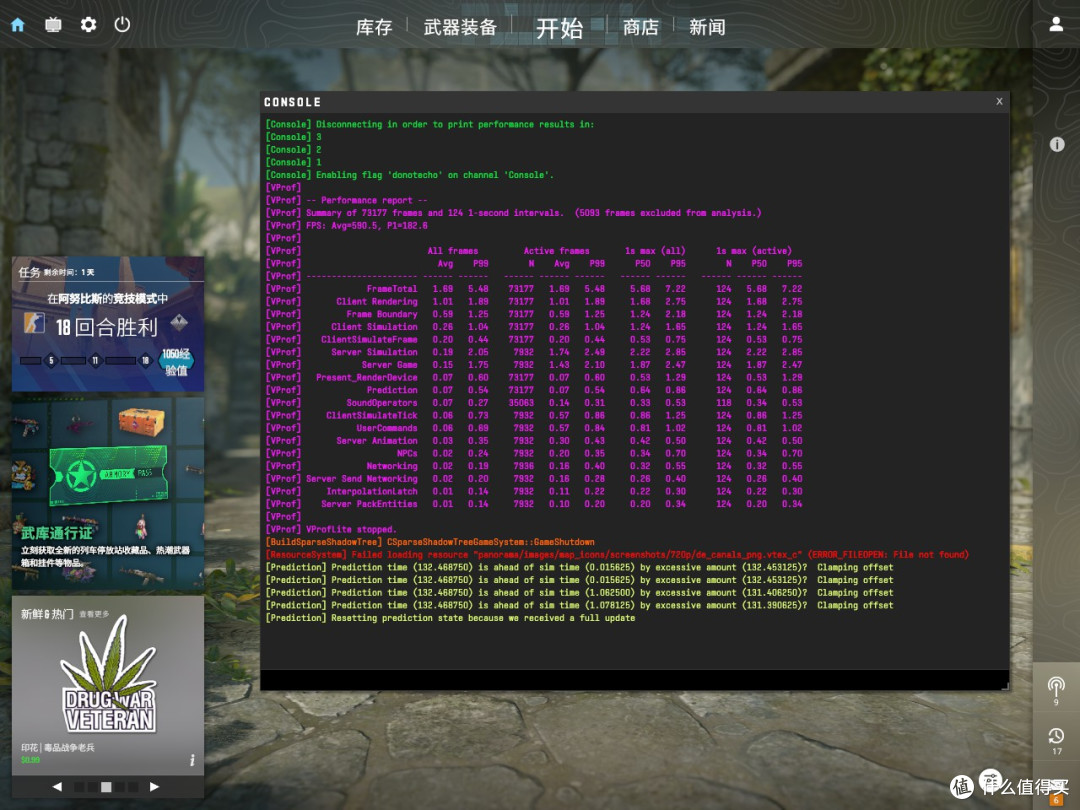Open the player profile icon
Screen dimensions: 1080x810
coord(1056,25)
